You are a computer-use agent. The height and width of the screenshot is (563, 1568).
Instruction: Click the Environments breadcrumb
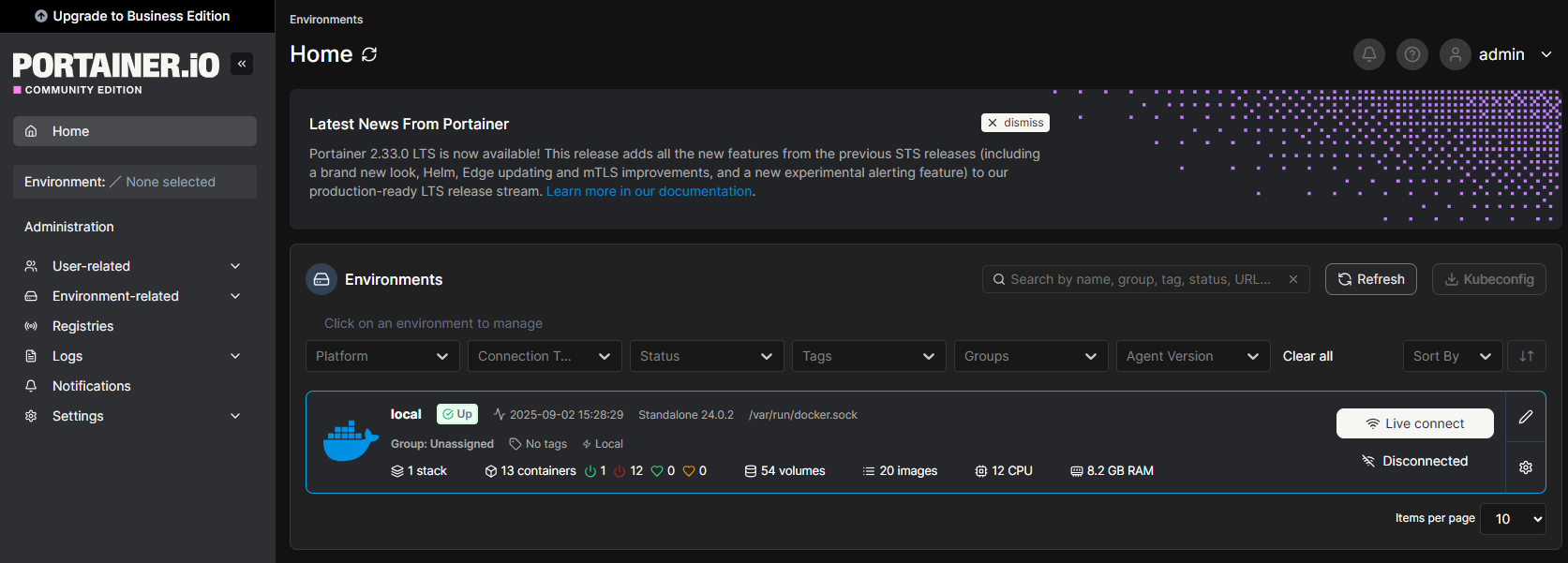pos(326,20)
